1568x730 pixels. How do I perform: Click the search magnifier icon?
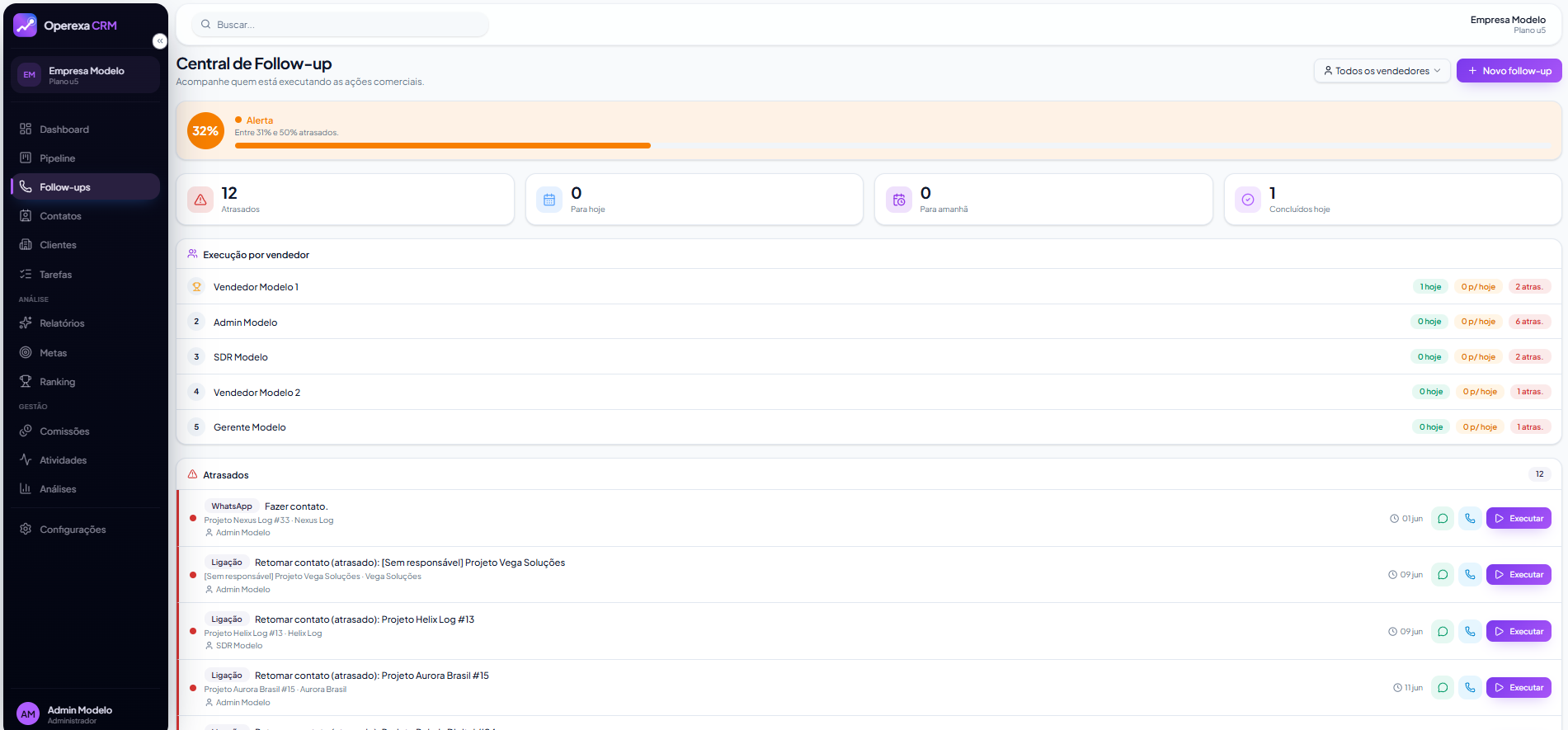205,25
